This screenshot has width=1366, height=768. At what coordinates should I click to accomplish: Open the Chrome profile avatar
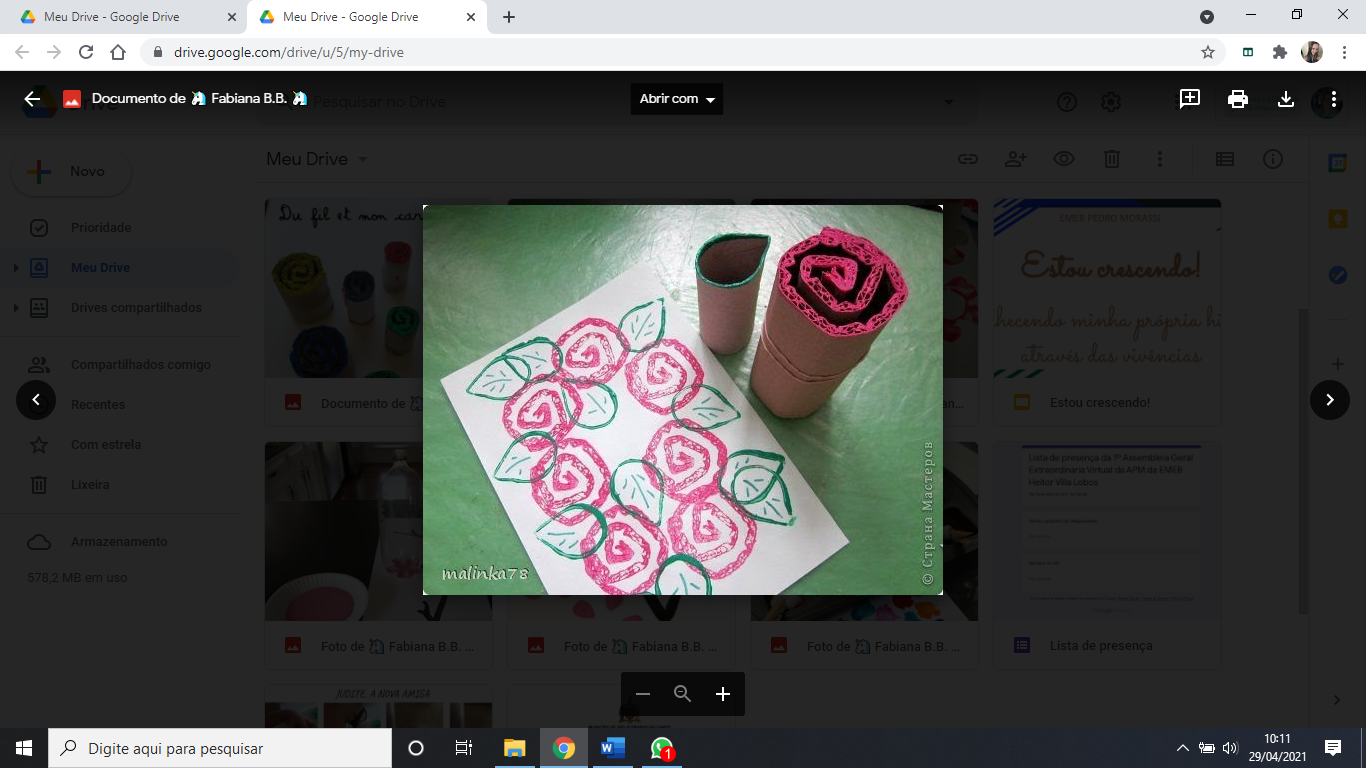coord(1312,52)
